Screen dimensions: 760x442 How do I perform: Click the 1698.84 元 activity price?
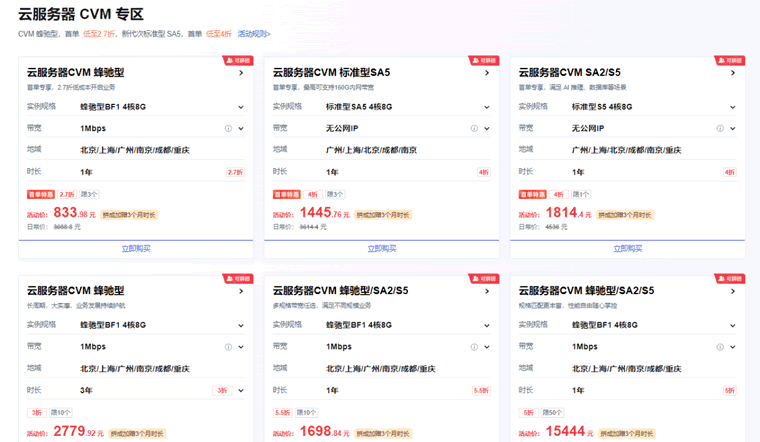(x=324, y=431)
